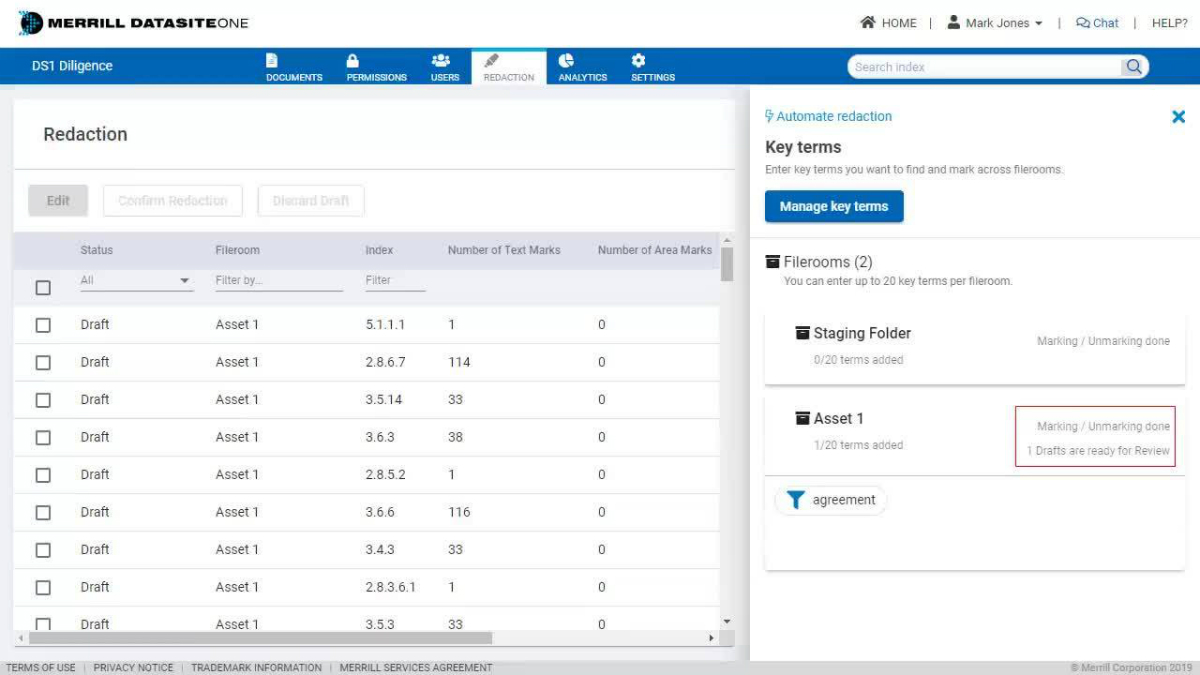The width and height of the screenshot is (1200, 675).
Task: Select the Analytics pie chart icon
Action: 566,61
